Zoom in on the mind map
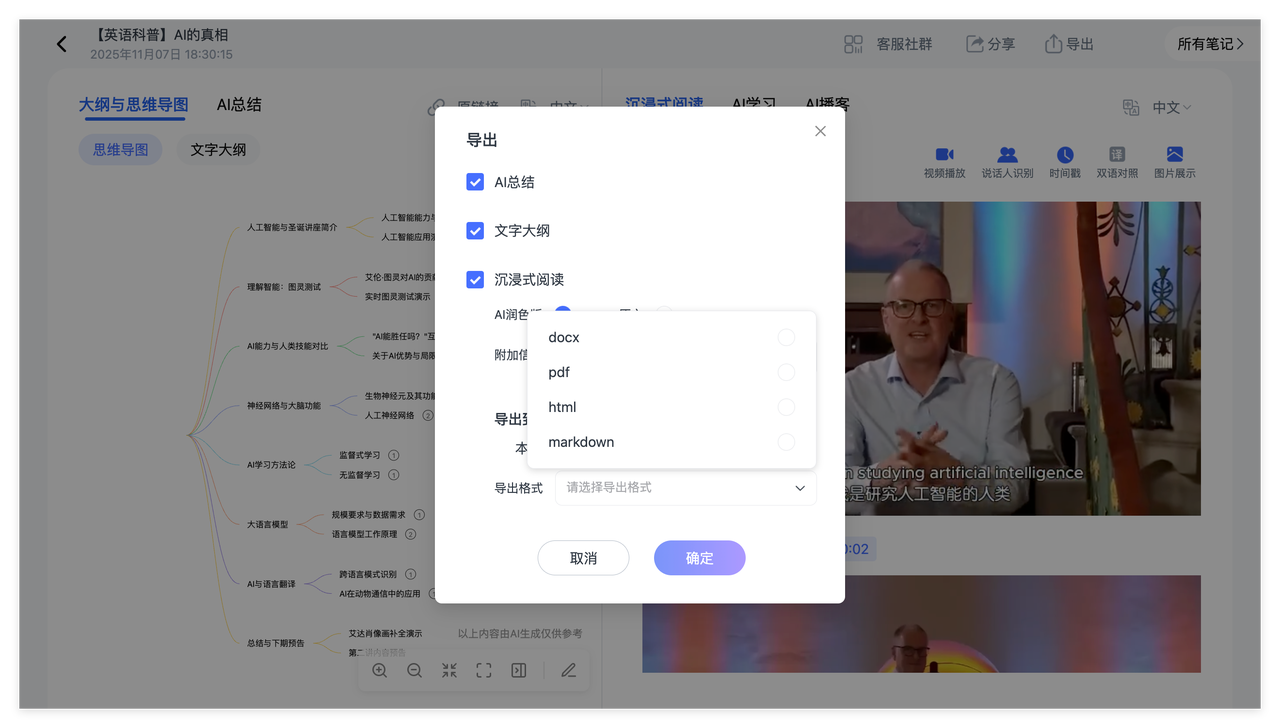Screen dimensions: 1280x728 [380, 671]
